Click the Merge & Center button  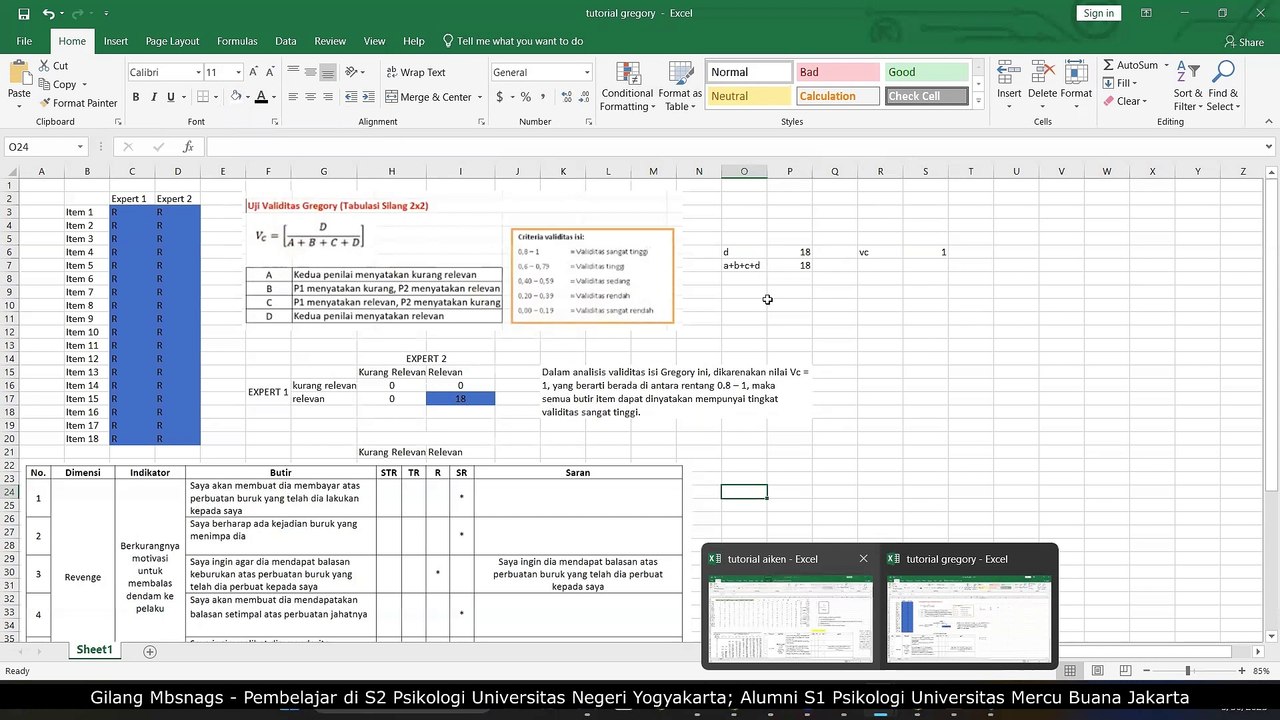428,97
